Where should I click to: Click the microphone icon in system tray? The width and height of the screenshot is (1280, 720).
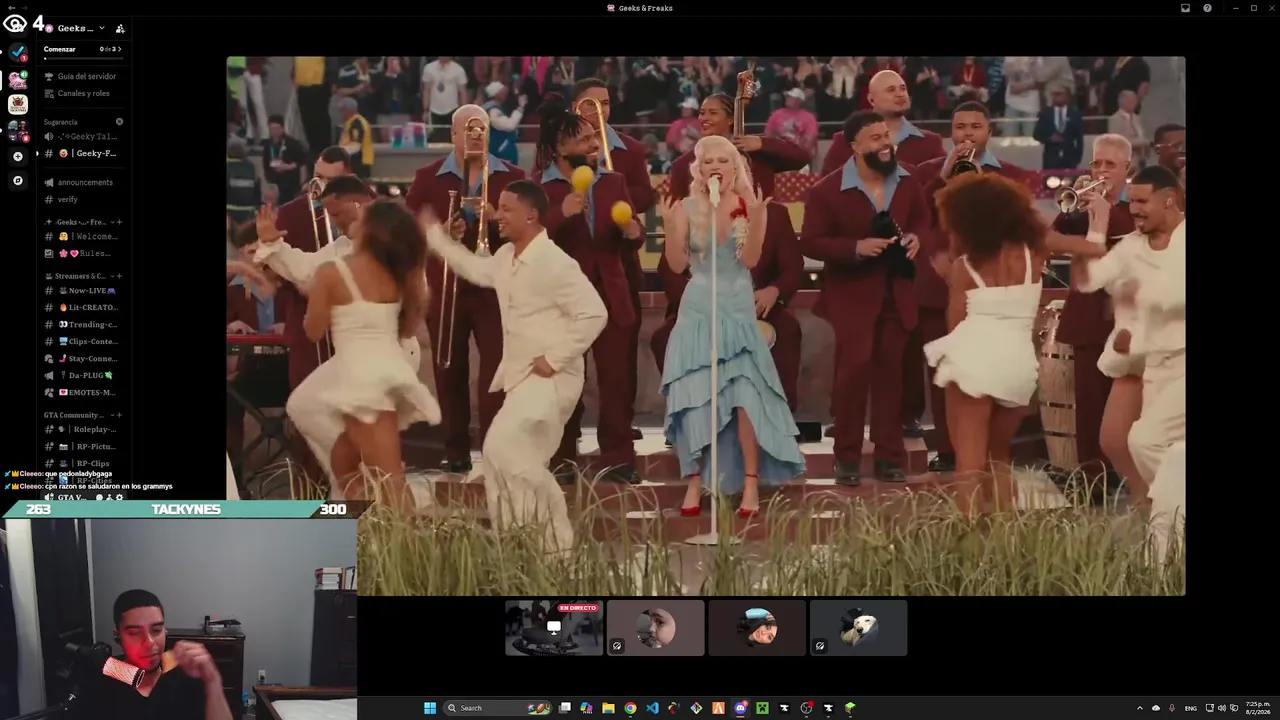(1172, 708)
